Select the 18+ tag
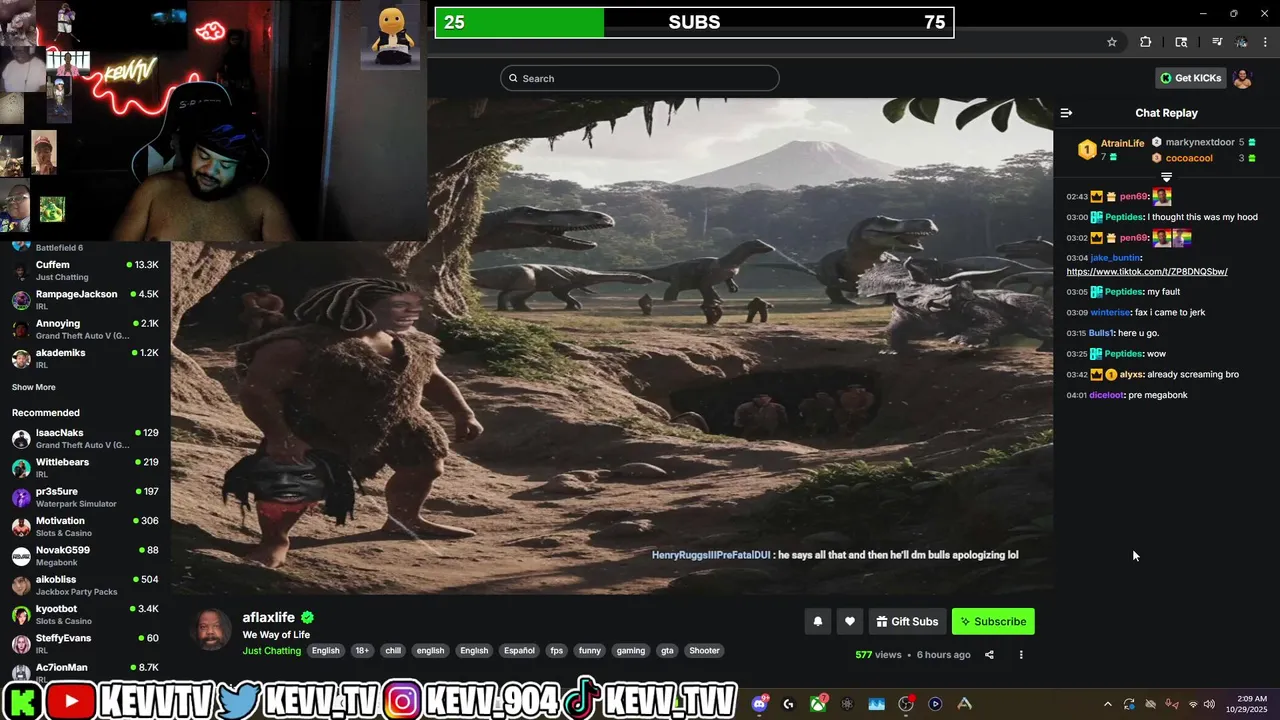 pyautogui.click(x=362, y=650)
